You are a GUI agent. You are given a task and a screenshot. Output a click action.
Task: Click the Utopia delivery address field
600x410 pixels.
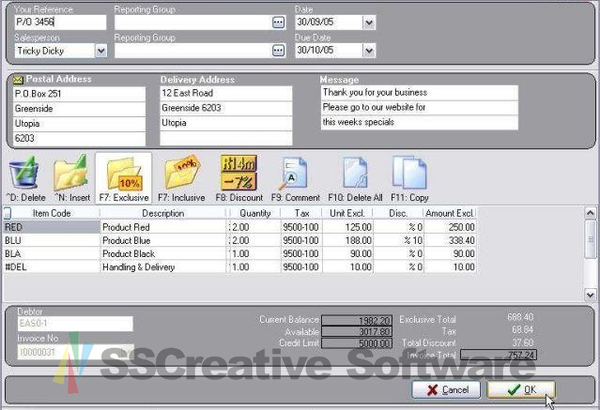[x=226, y=123]
